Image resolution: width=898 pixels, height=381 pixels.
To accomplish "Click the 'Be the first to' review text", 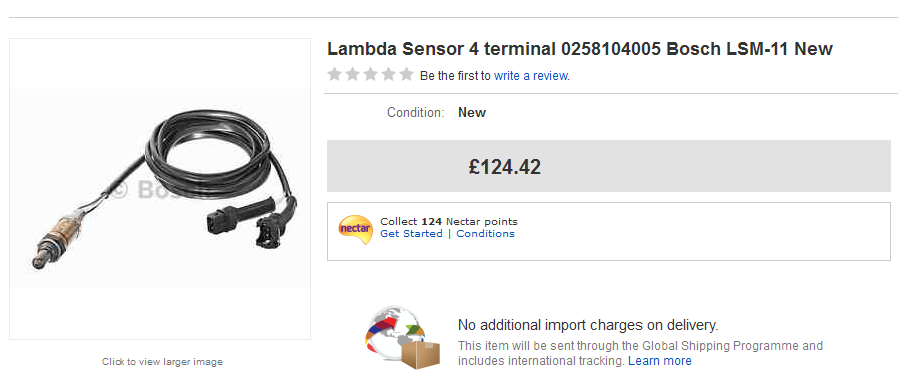I will pos(455,76).
